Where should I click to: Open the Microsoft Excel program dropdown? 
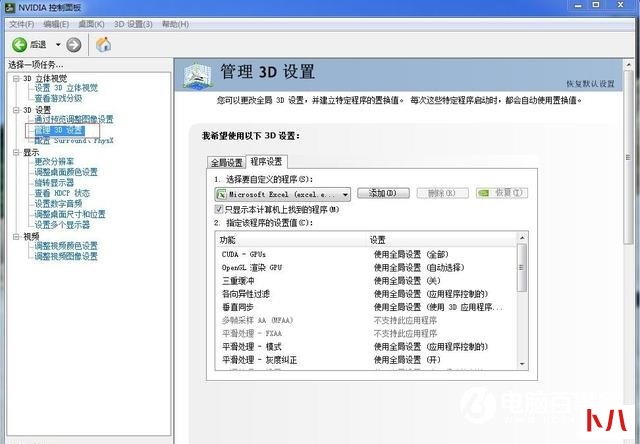tap(282, 194)
